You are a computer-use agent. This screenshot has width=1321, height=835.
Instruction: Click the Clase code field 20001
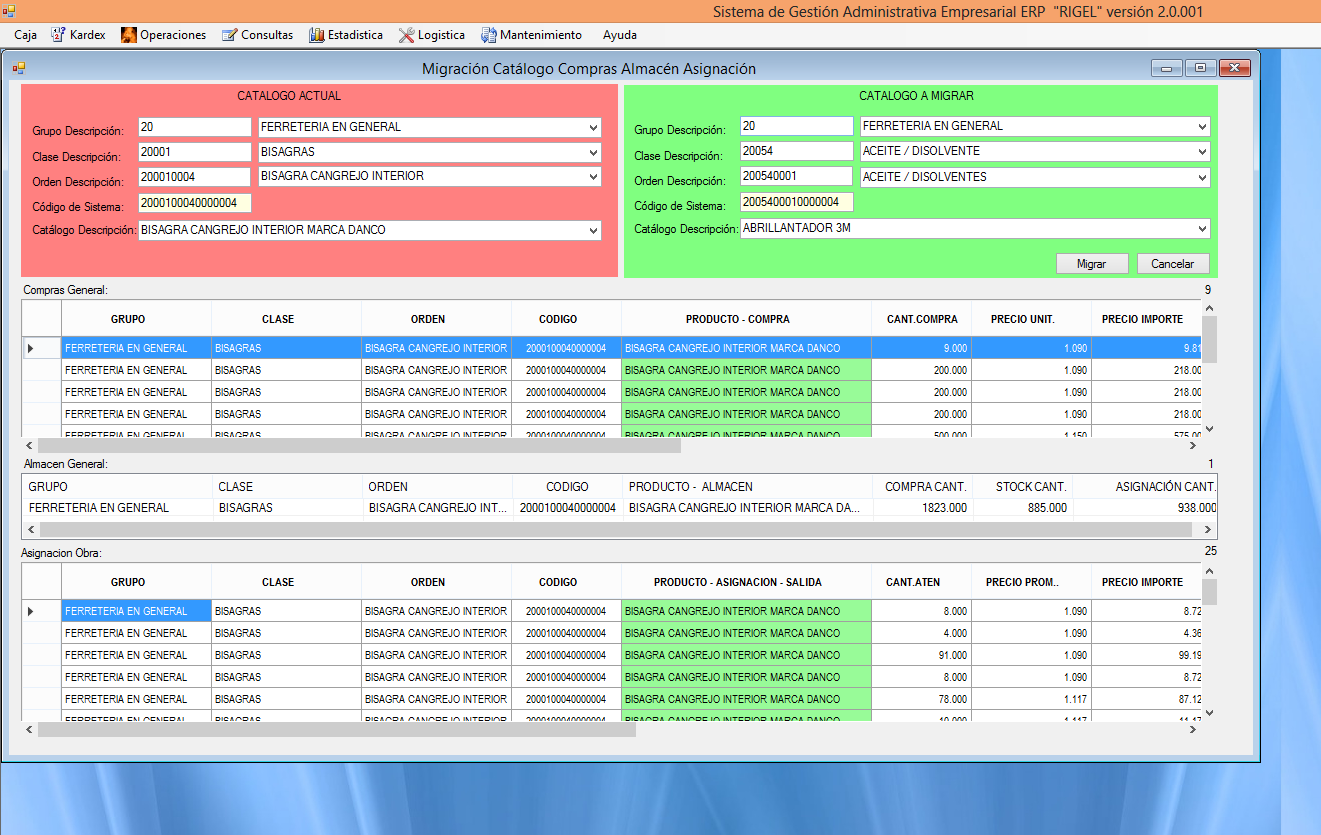(195, 152)
